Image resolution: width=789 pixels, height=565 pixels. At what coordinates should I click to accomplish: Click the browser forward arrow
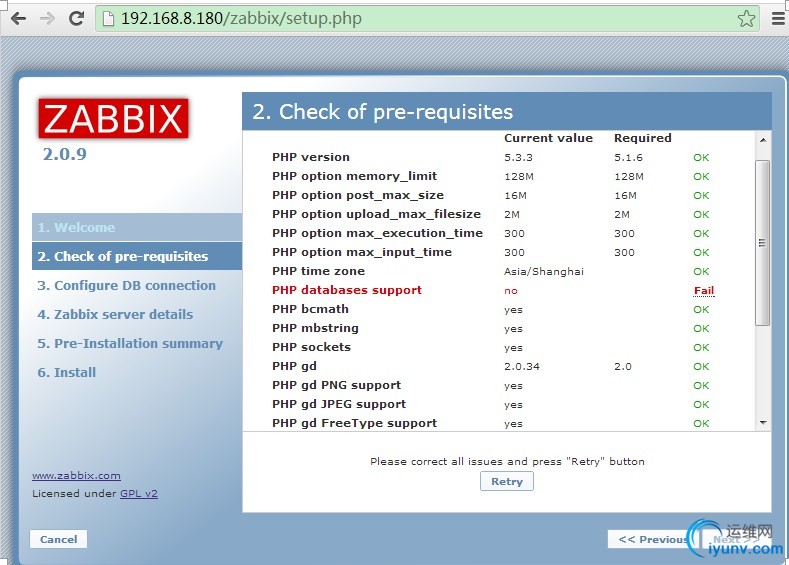(x=47, y=19)
